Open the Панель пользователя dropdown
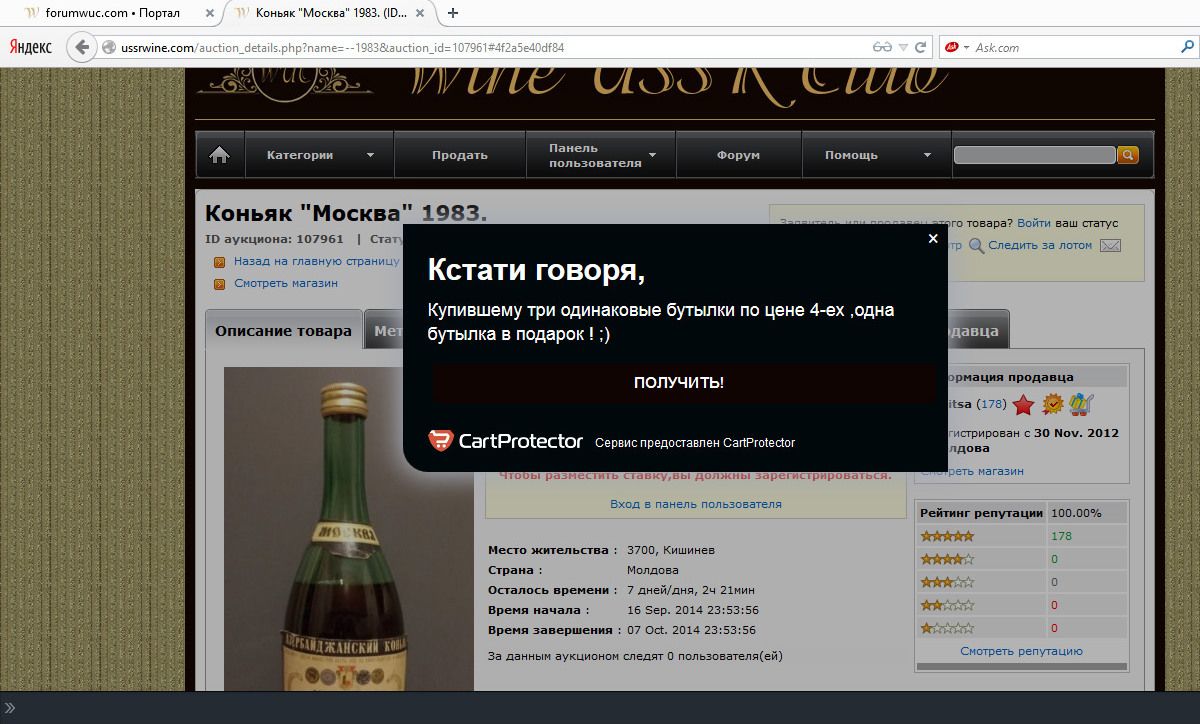 [601, 155]
